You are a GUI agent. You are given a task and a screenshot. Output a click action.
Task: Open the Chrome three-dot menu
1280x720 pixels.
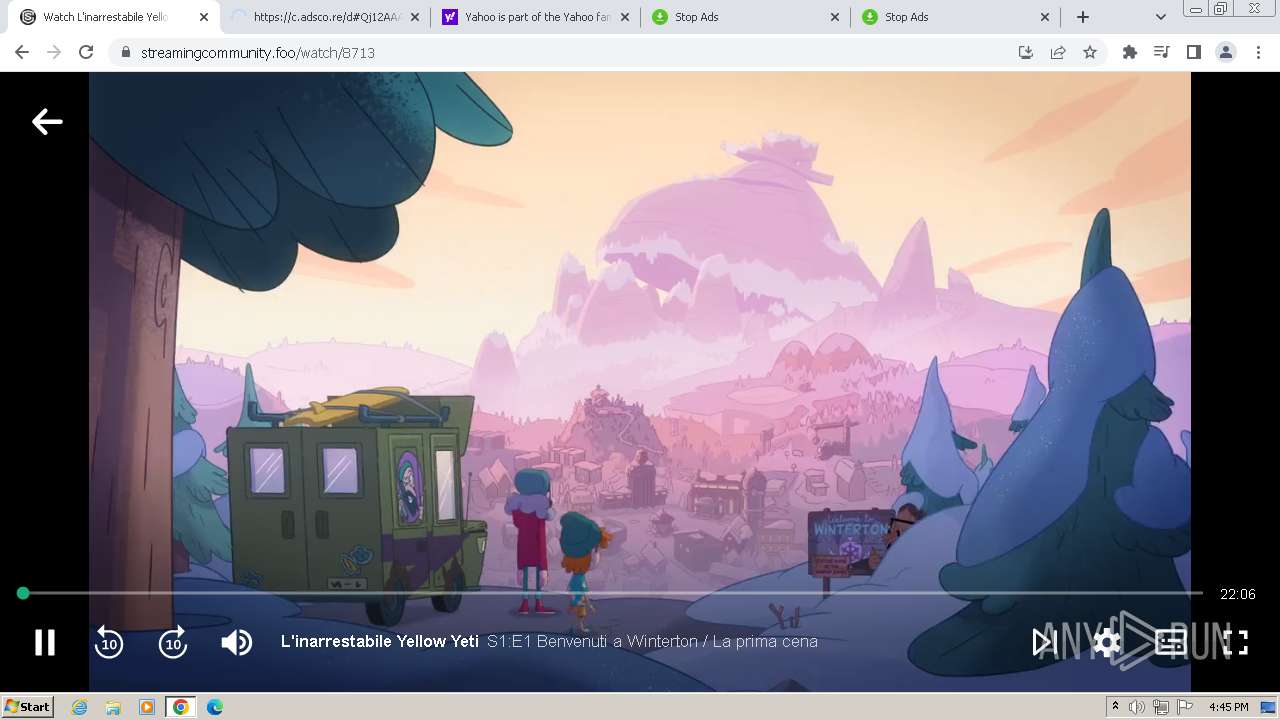tap(1258, 52)
